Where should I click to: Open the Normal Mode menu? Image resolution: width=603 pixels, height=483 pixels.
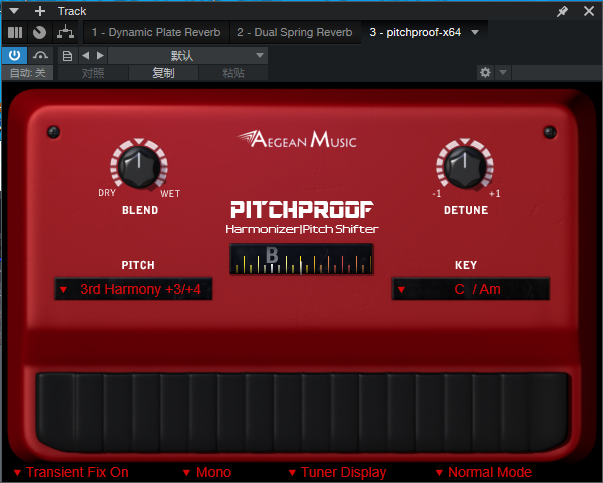coord(484,472)
